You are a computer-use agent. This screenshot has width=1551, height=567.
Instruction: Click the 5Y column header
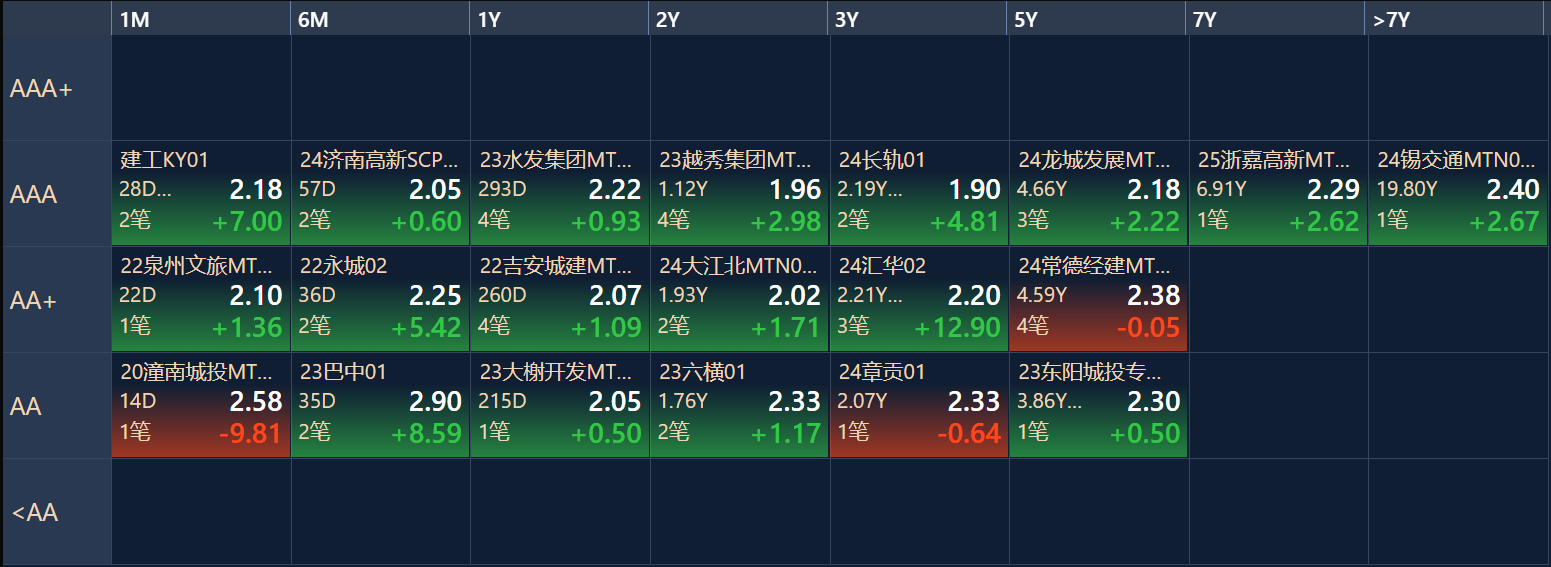pyautogui.click(x=1098, y=19)
